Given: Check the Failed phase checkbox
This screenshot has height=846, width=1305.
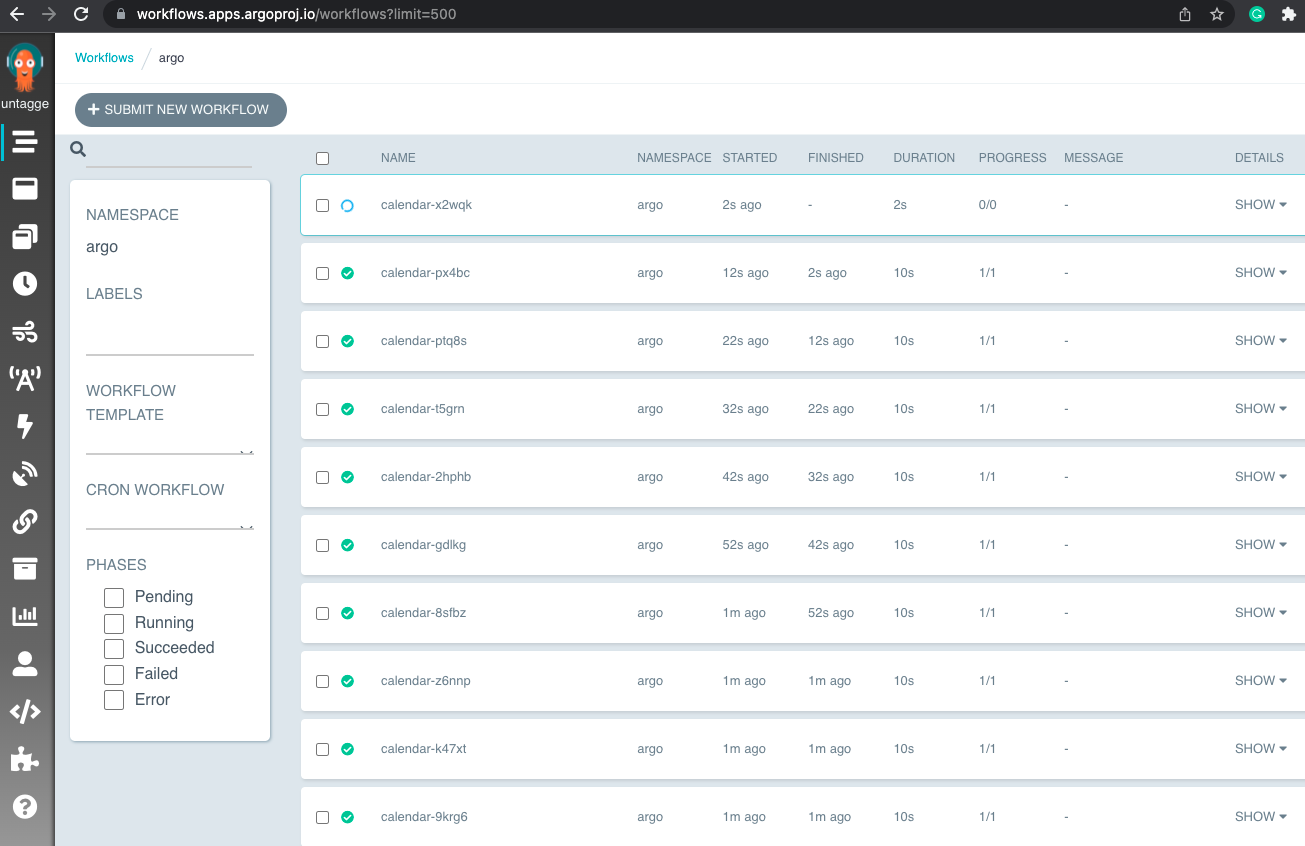Looking at the screenshot, I should coord(113,674).
